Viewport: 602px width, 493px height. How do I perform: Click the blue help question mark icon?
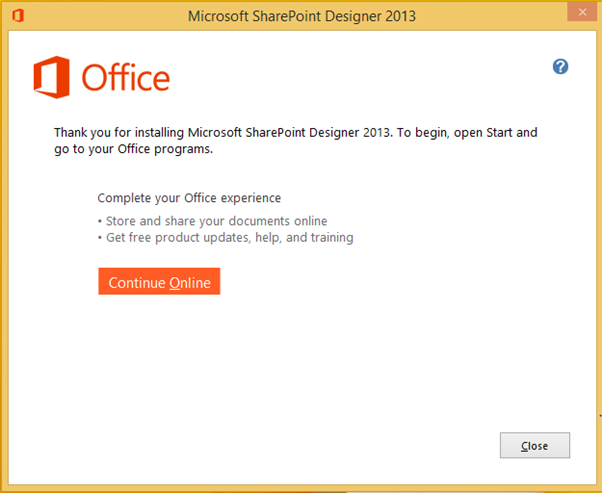[x=560, y=67]
